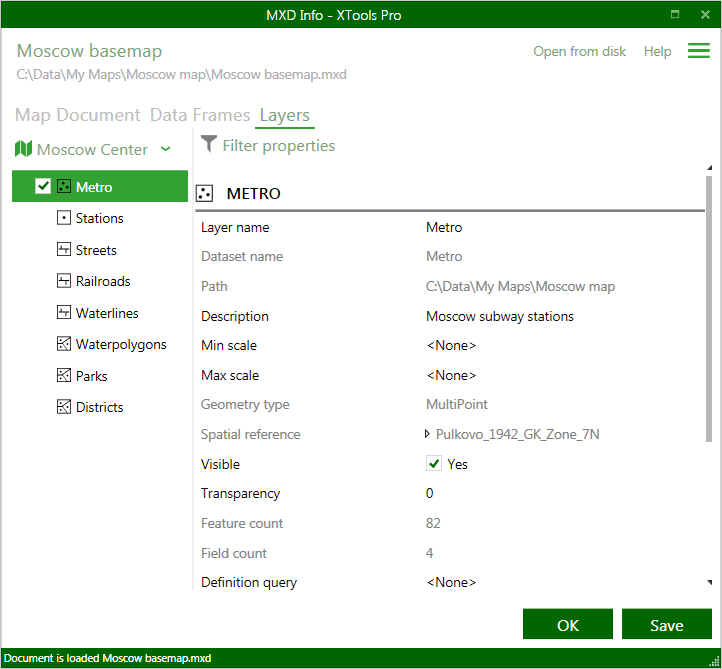Click the OK button

tap(568, 624)
